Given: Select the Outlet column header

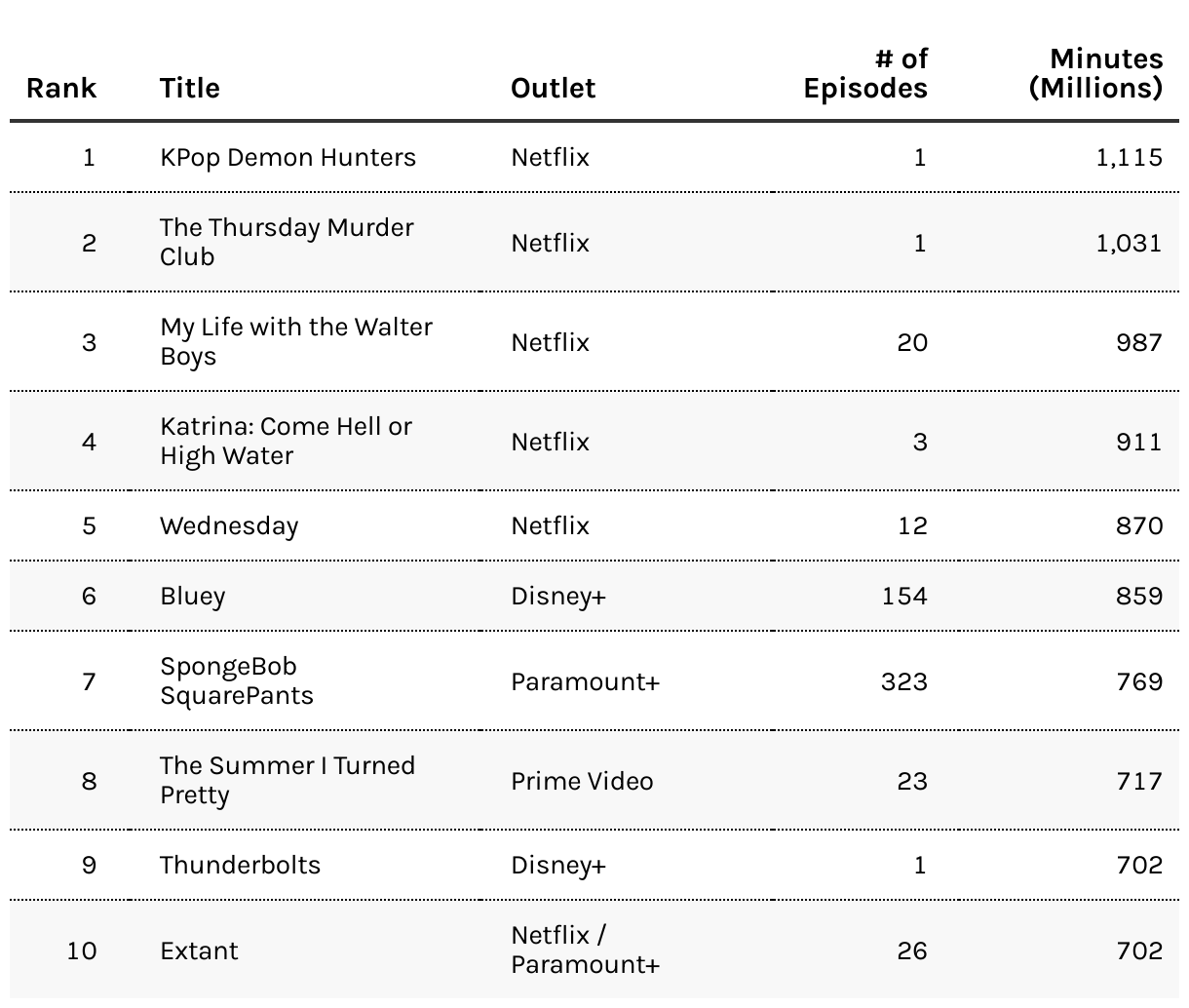Looking at the screenshot, I should pos(553,88).
